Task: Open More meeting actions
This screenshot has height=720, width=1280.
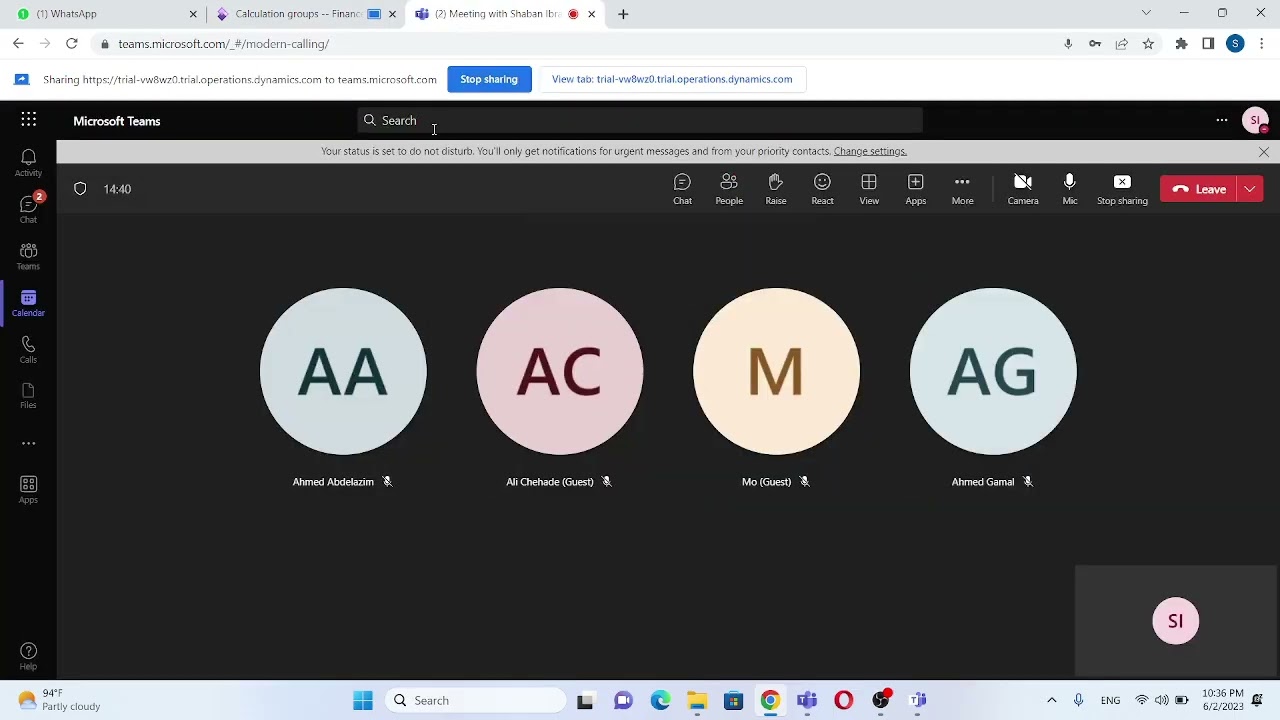Action: pyautogui.click(x=962, y=189)
